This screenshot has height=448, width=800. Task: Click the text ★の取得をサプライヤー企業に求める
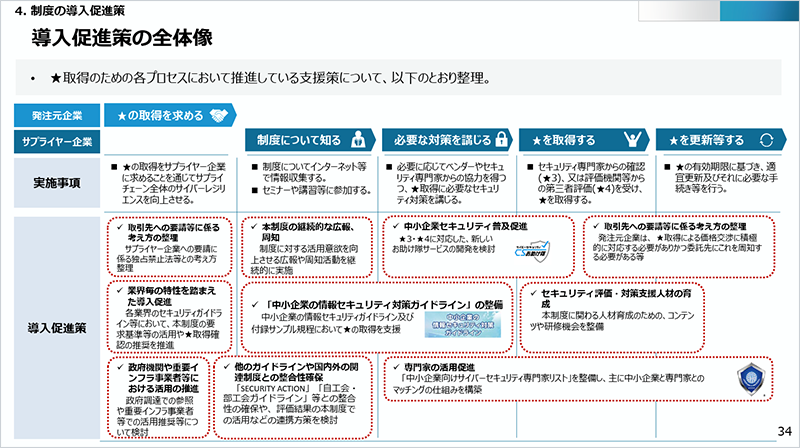click(x=173, y=183)
